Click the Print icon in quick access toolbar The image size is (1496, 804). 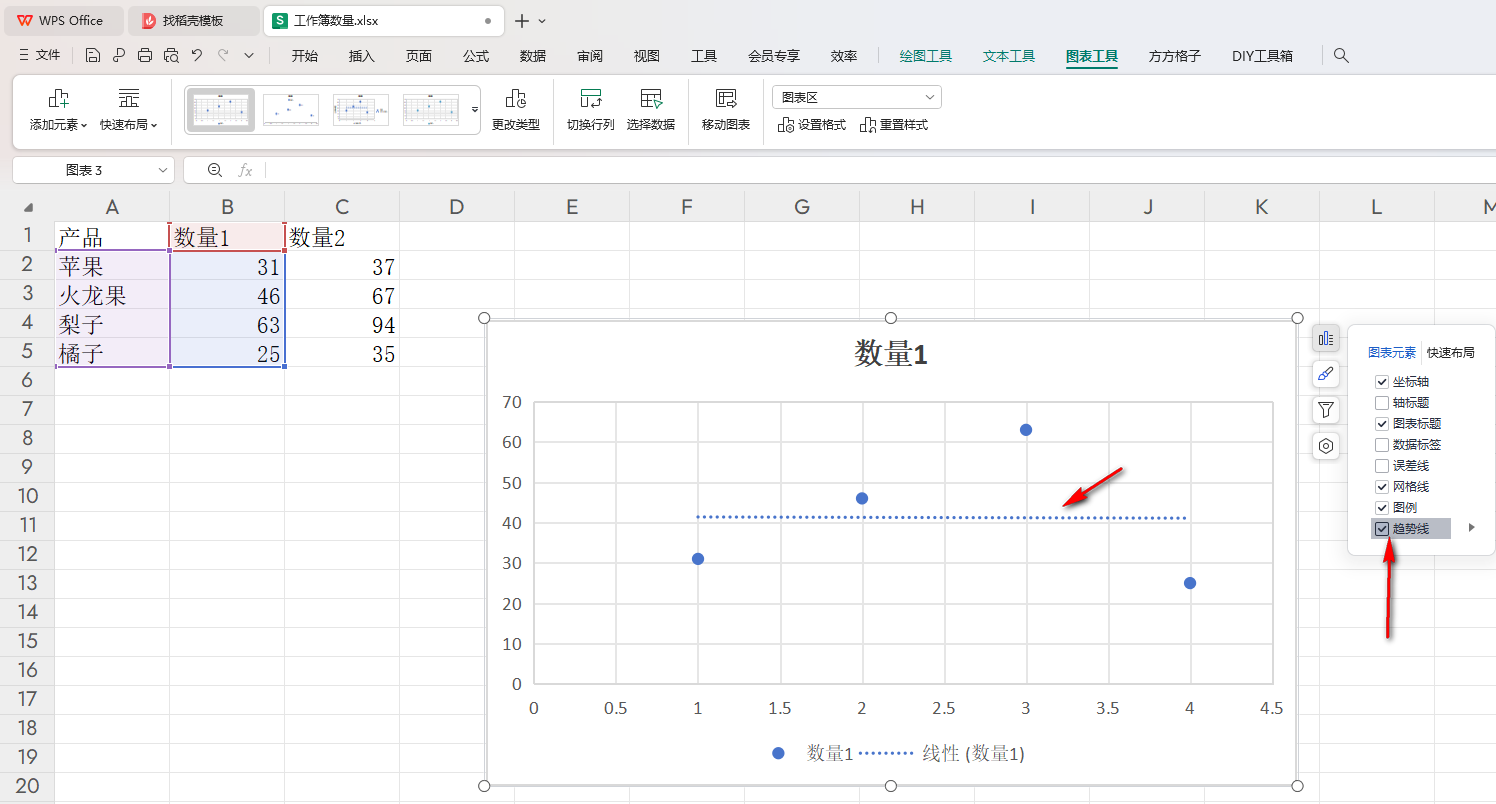point(145,56)
